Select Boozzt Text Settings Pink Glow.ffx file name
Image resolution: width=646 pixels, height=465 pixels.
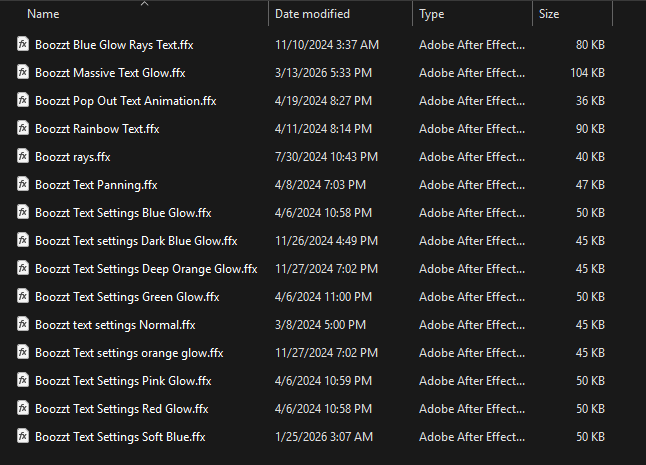tap(123, 380)
